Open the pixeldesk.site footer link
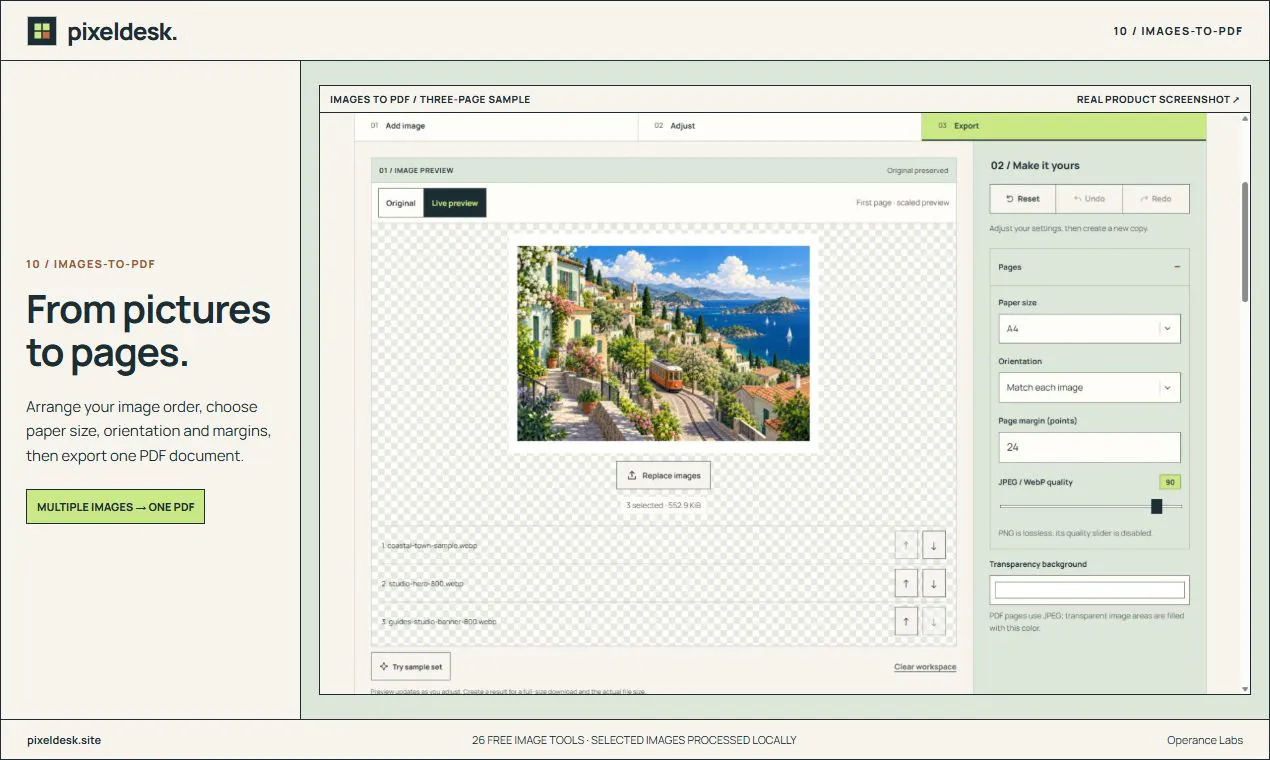 pos(64,740)
